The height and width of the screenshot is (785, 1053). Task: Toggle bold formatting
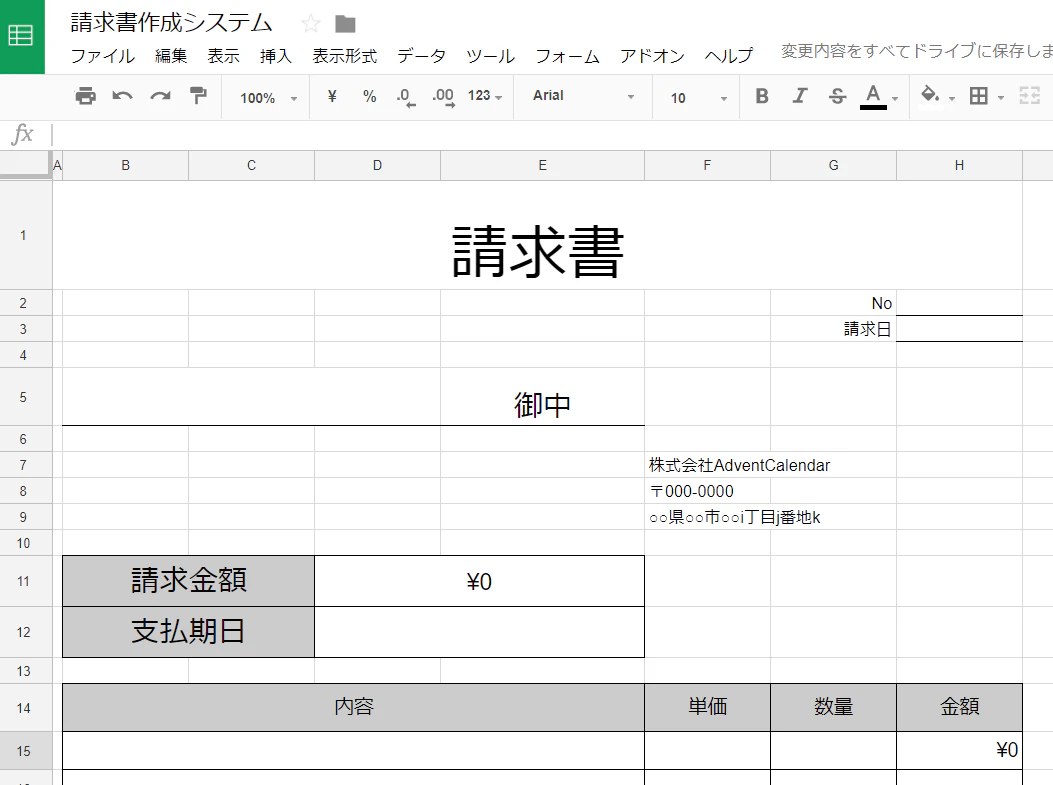pyautogui.click(x=762, y=96)
